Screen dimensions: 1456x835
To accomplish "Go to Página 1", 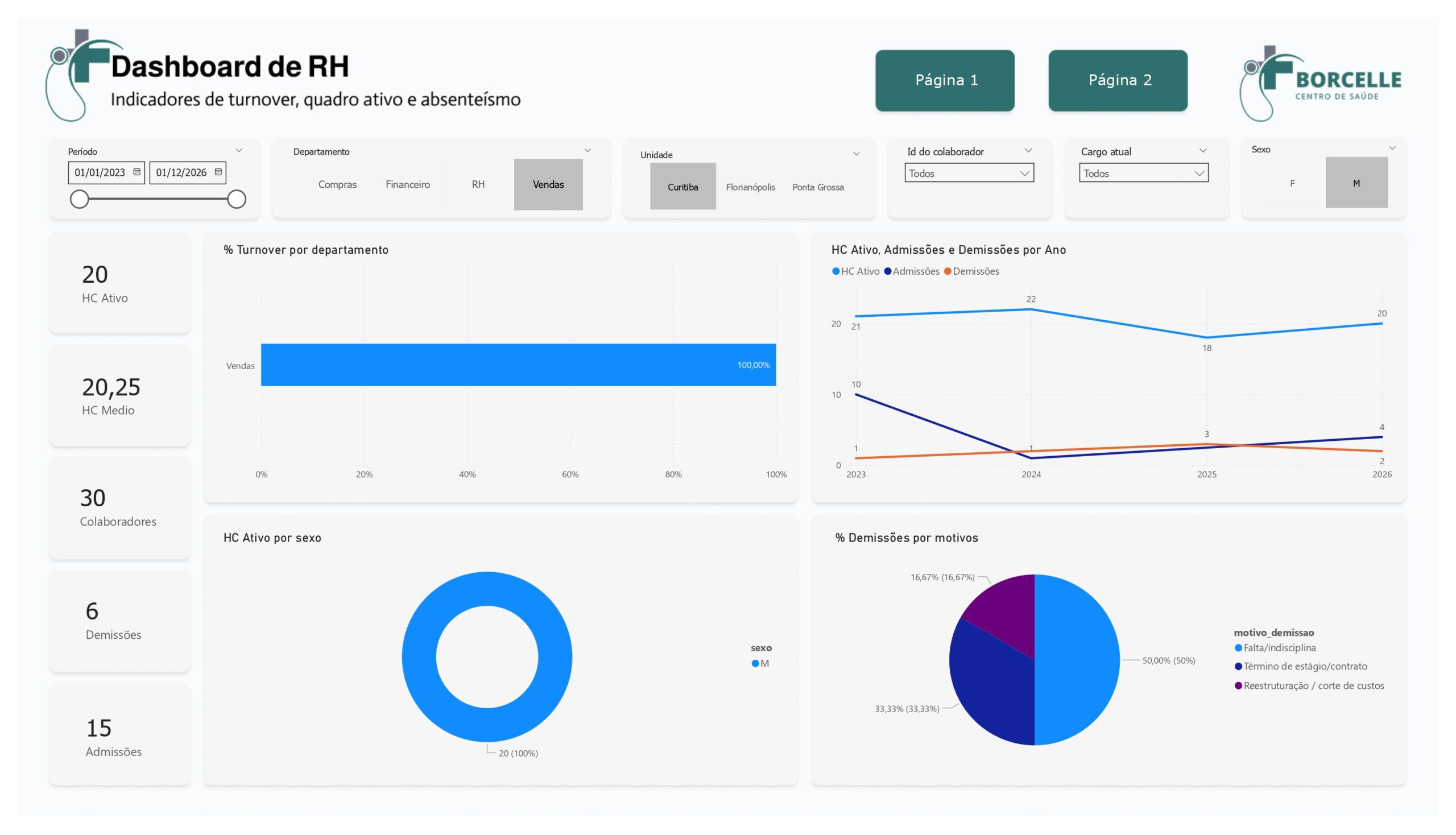I will click(x=945, y=80).
